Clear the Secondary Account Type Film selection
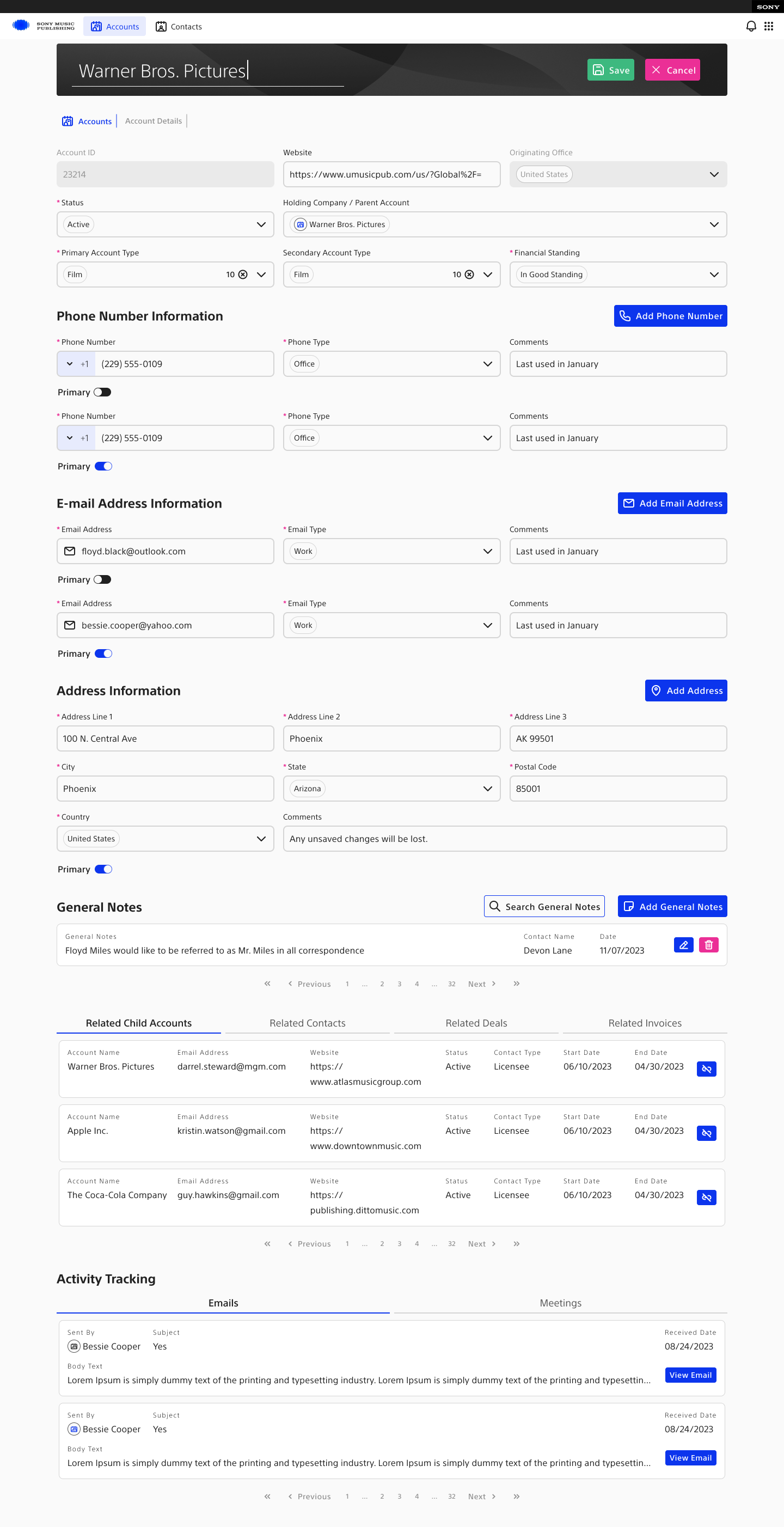This screenshot has width=784, height=1527. [x=469, y=274]
